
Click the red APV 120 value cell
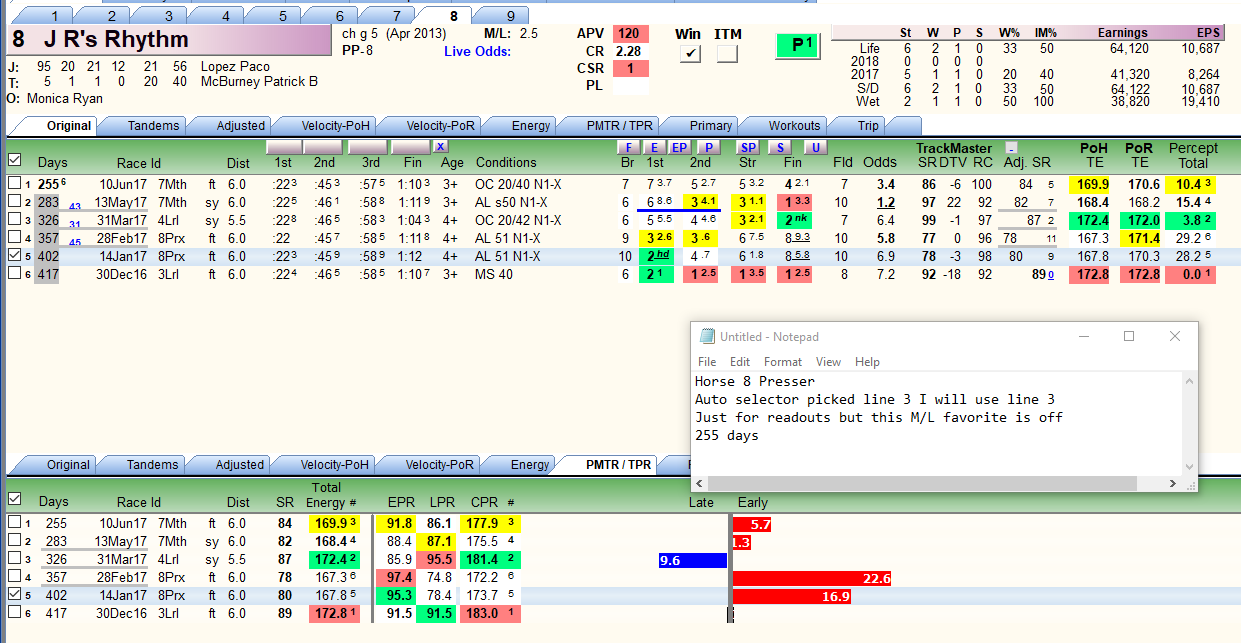630,33
